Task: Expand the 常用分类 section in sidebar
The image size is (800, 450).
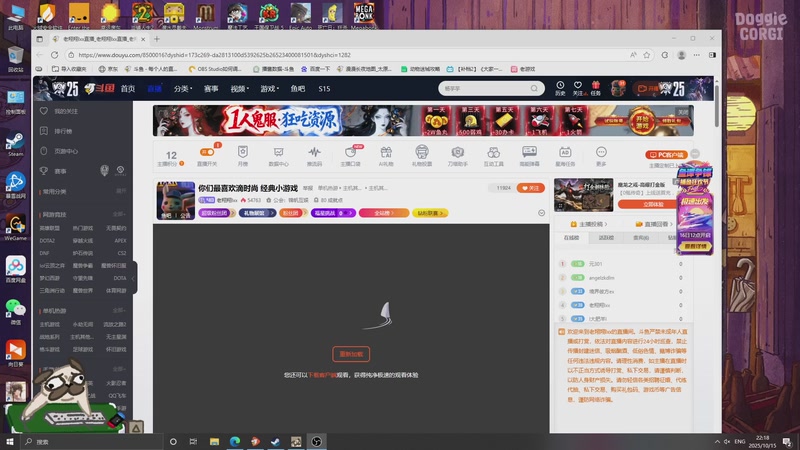Action: pyautogui.click(x=121, y=191)
